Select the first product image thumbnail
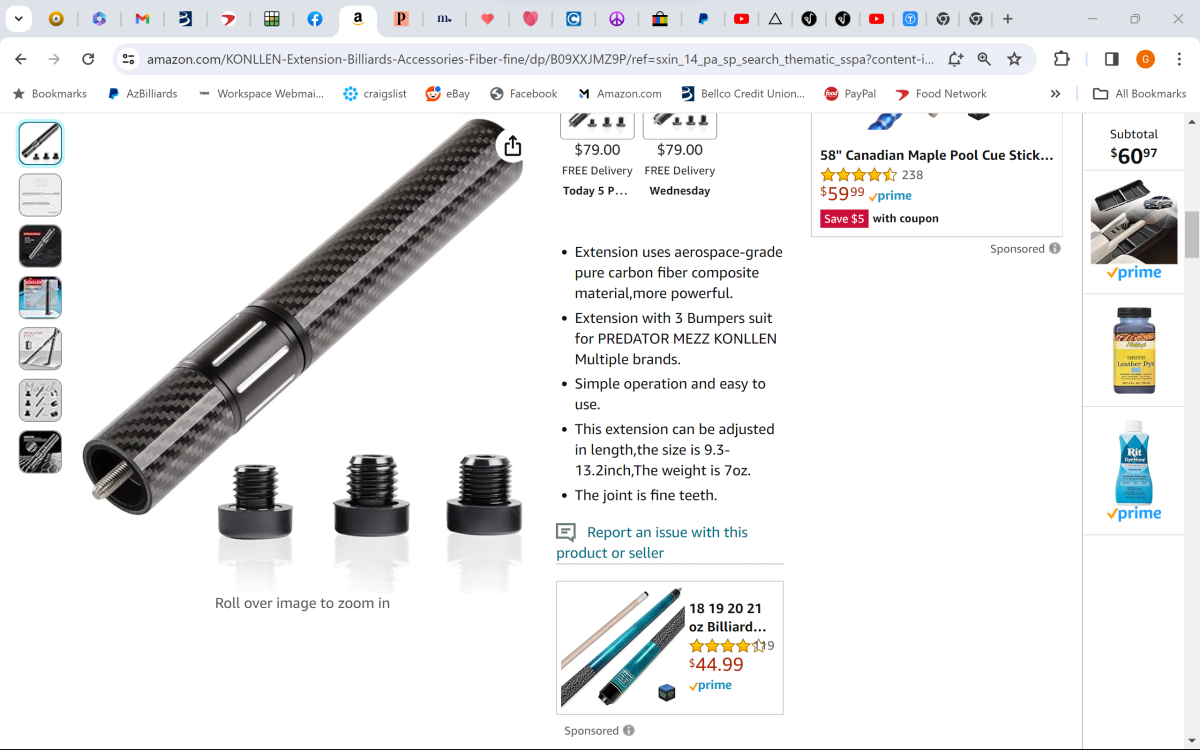This screenshot has height=750, width=1200. 40,143
